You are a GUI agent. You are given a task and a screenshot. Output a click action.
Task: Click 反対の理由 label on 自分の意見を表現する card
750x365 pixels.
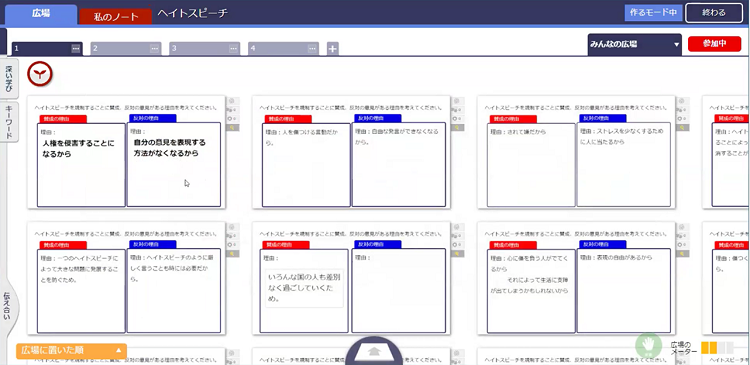tap(153, 118)
